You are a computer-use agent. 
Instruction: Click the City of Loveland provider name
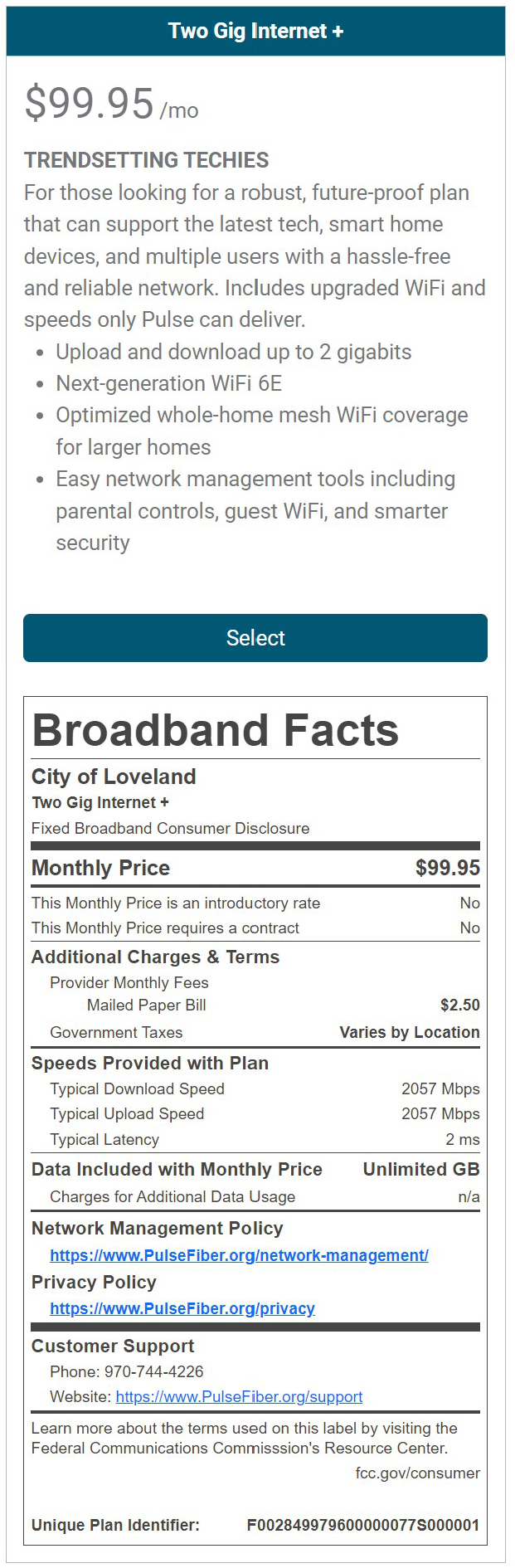(114, 777)
